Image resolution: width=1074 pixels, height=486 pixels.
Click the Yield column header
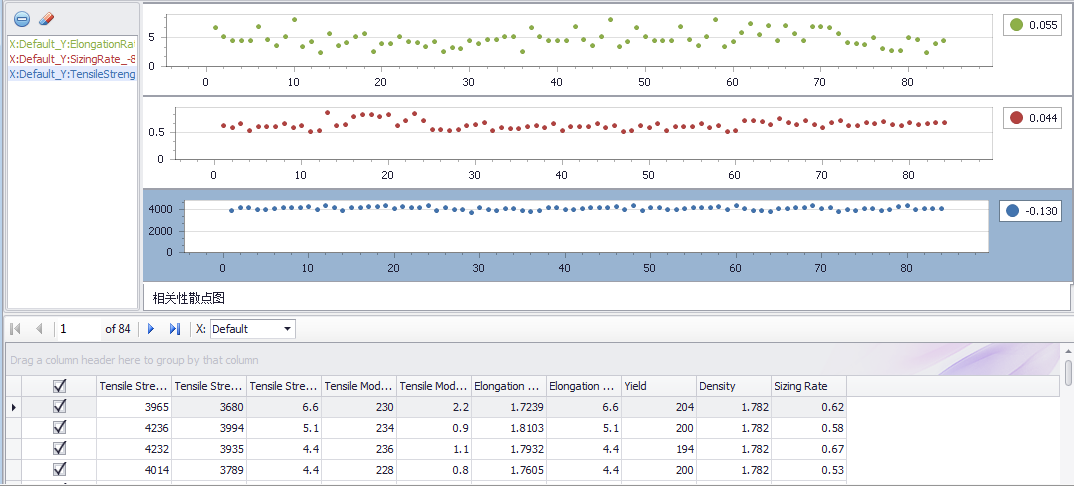pos(659,386)
